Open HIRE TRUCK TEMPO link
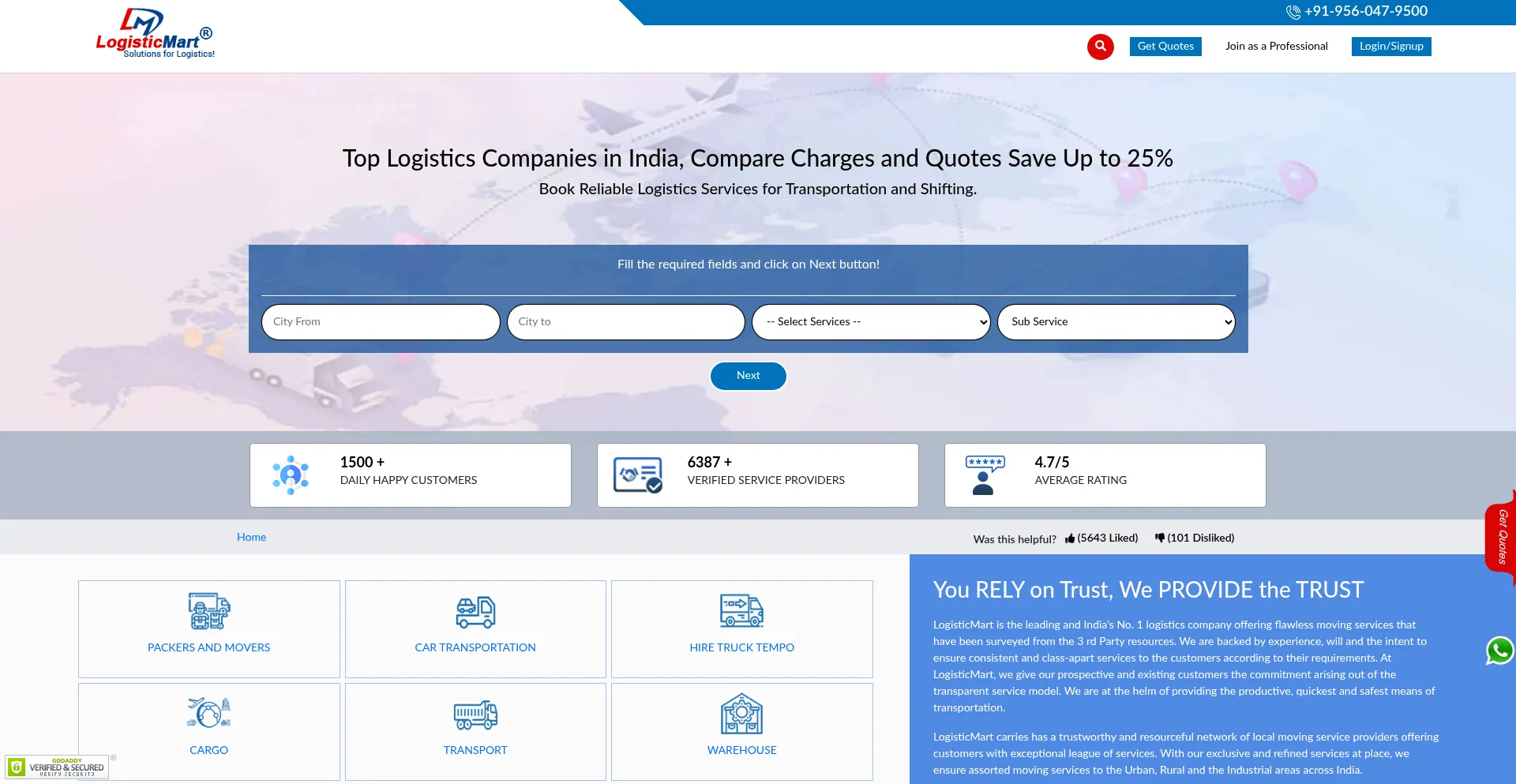 coord(741,648)
